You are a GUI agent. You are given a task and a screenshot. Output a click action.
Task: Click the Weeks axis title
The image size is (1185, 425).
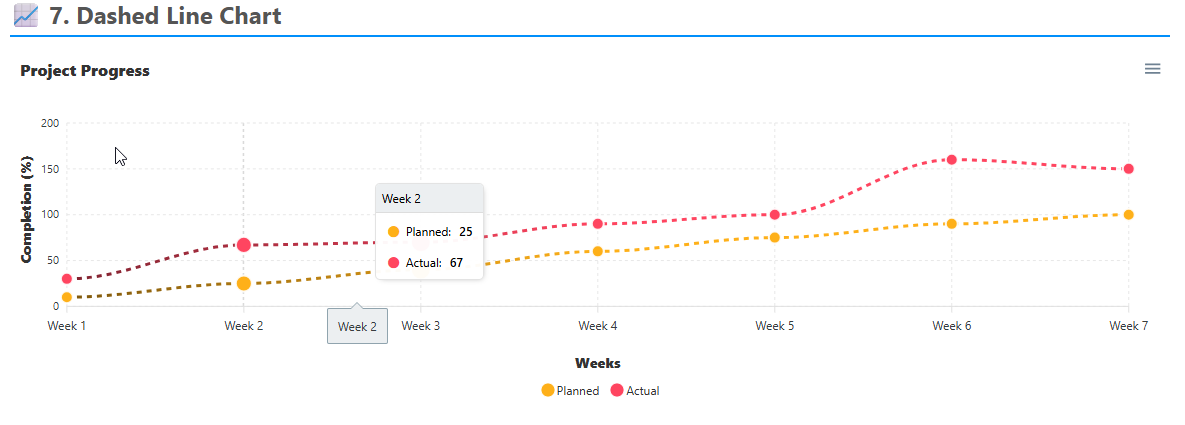point(598,363)
